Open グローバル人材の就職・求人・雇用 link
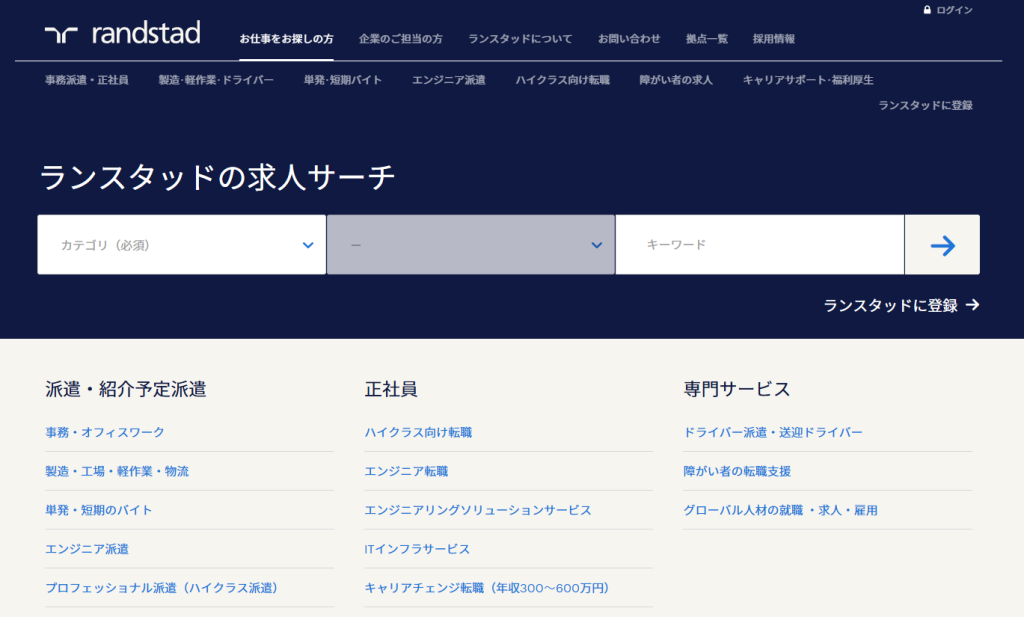The height and width of the screenshot is (617, 1024). (780, 510)
